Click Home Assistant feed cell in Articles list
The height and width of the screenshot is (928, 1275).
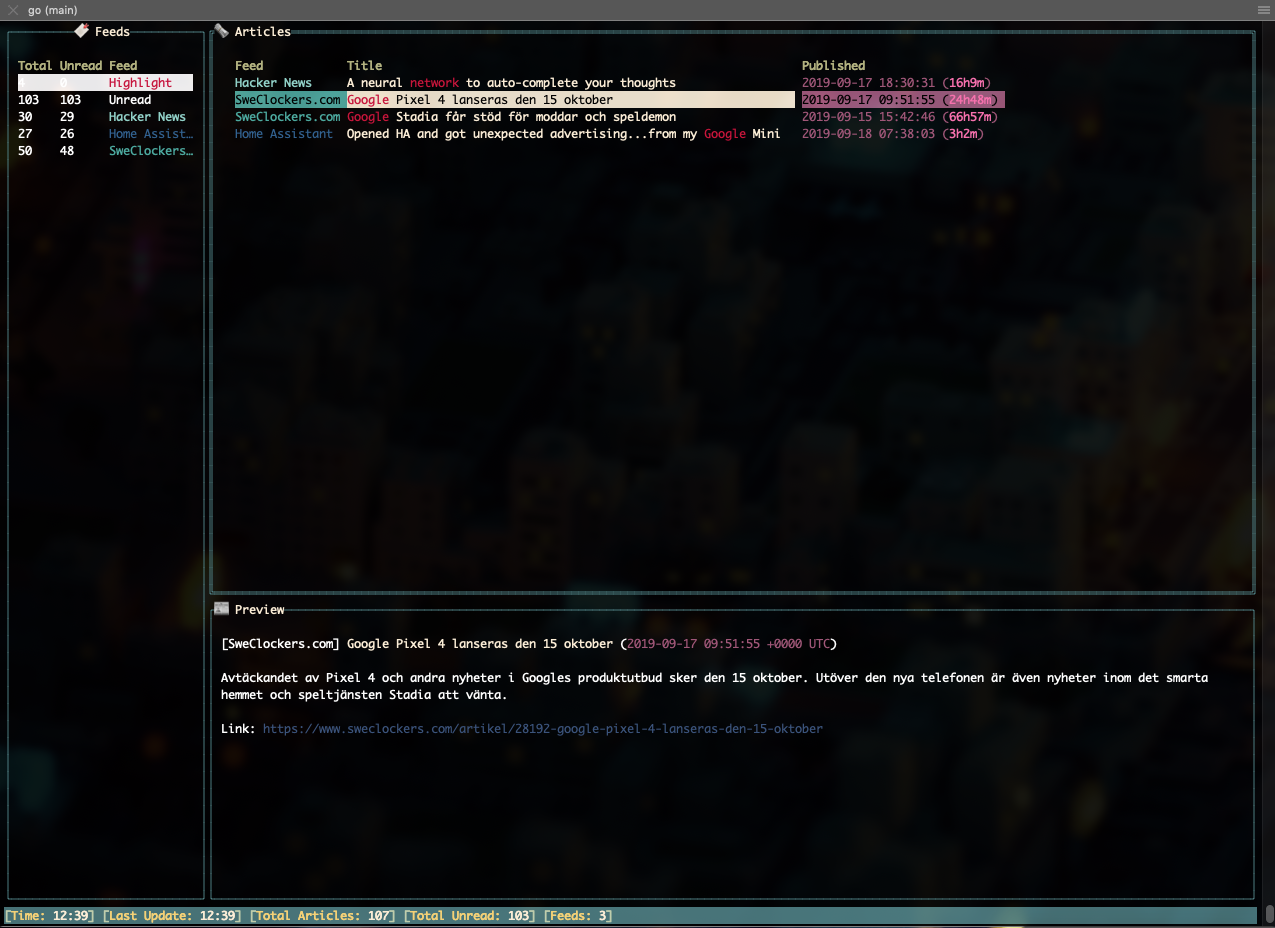283,134
